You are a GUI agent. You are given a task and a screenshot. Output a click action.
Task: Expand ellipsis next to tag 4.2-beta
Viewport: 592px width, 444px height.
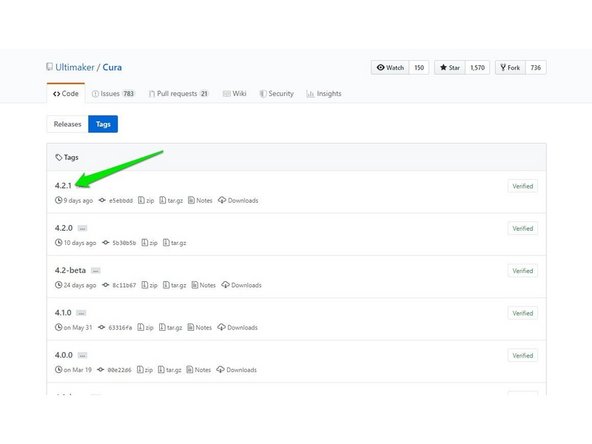coord(96,271)
